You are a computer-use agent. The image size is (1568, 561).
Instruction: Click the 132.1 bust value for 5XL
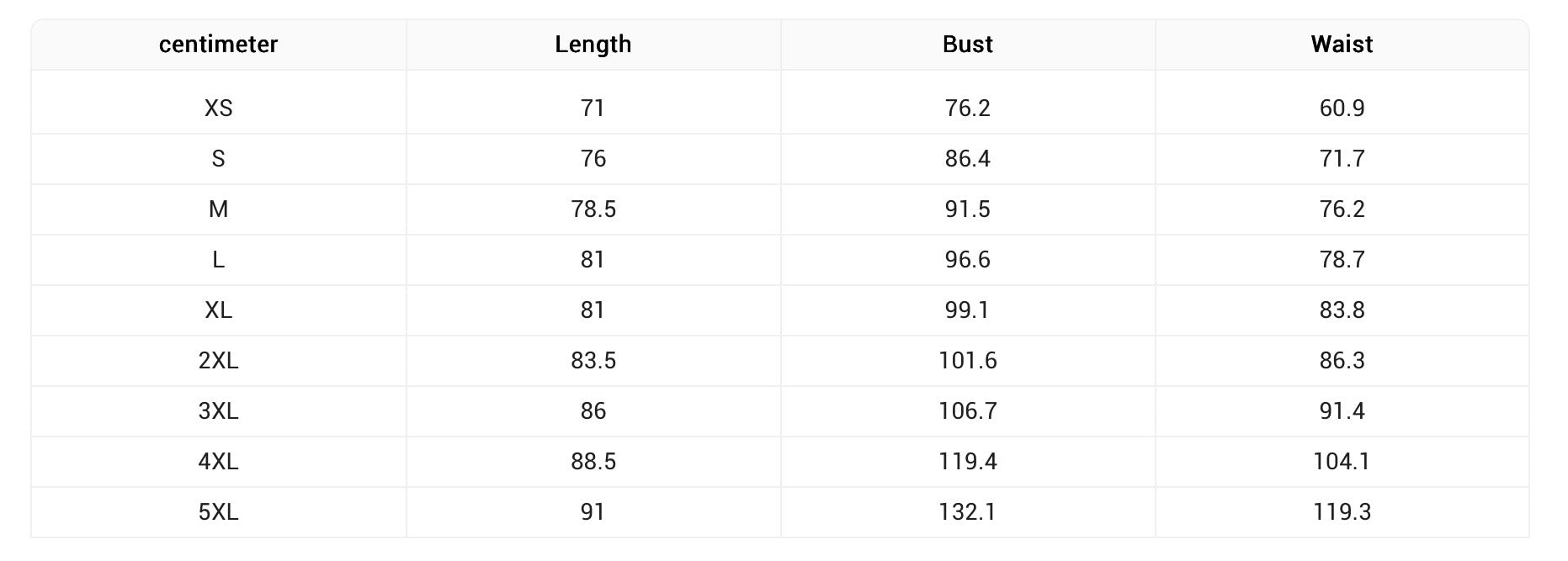tap(967, 512)
